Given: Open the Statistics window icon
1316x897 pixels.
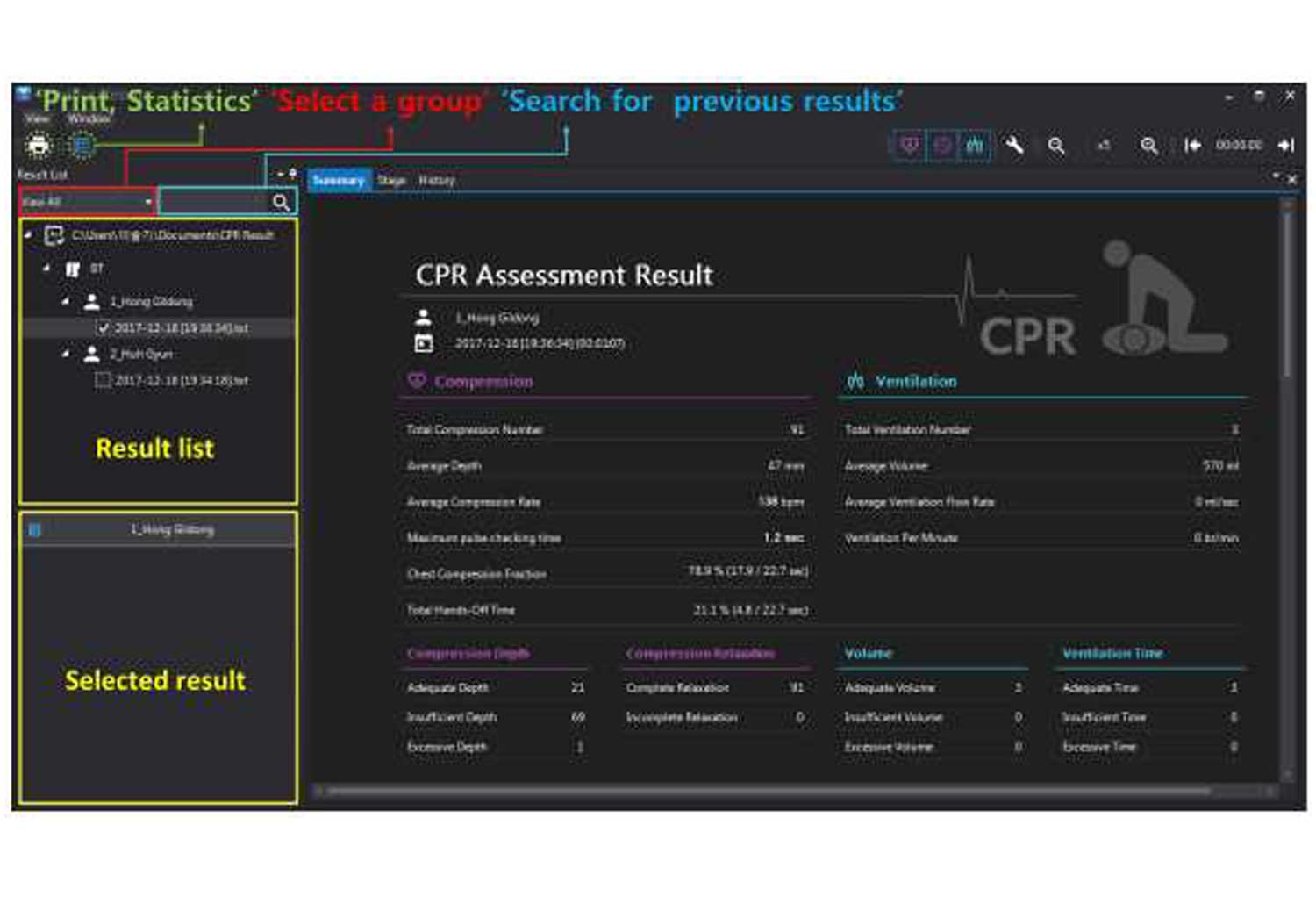Looking at the screenshot, I should [x=82, y=145].
